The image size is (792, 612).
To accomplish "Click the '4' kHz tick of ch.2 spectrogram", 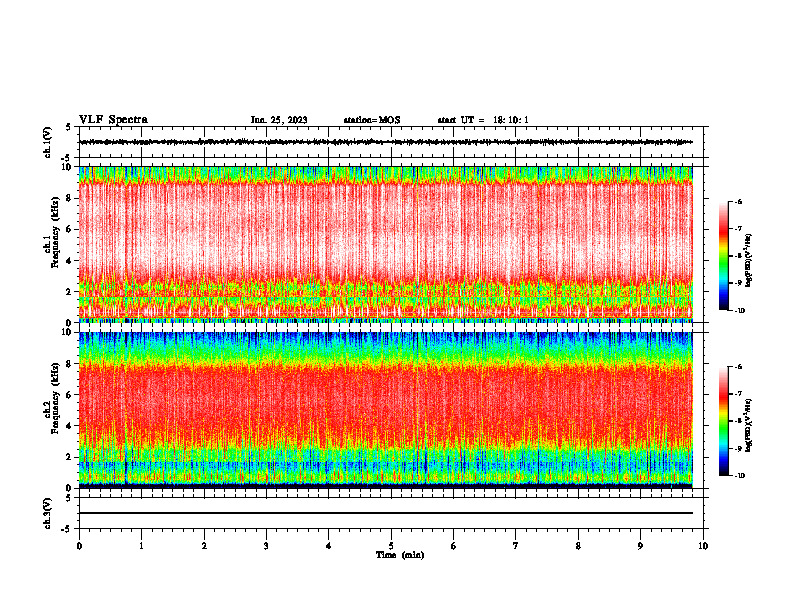I will click(x=70, y=426).
